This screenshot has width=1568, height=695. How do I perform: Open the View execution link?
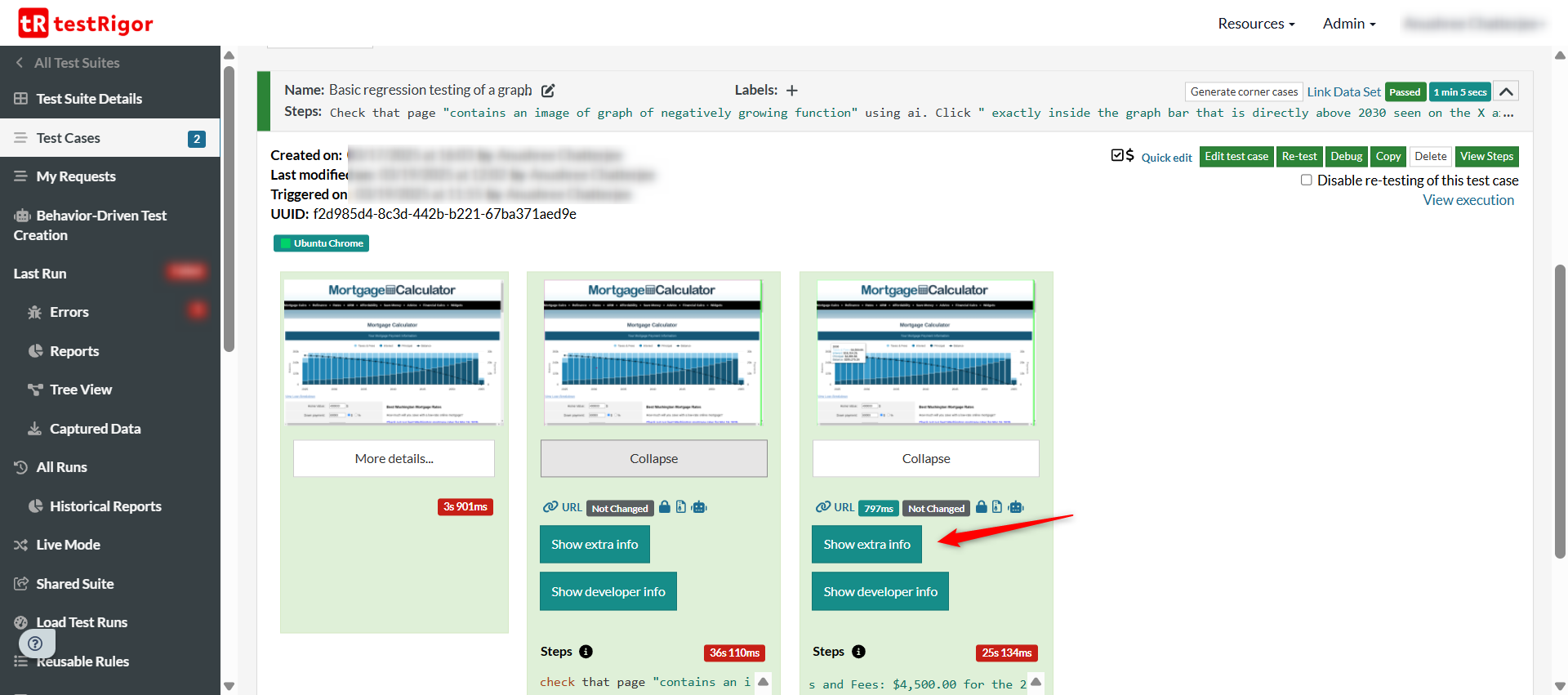[x=1468, y=200]
